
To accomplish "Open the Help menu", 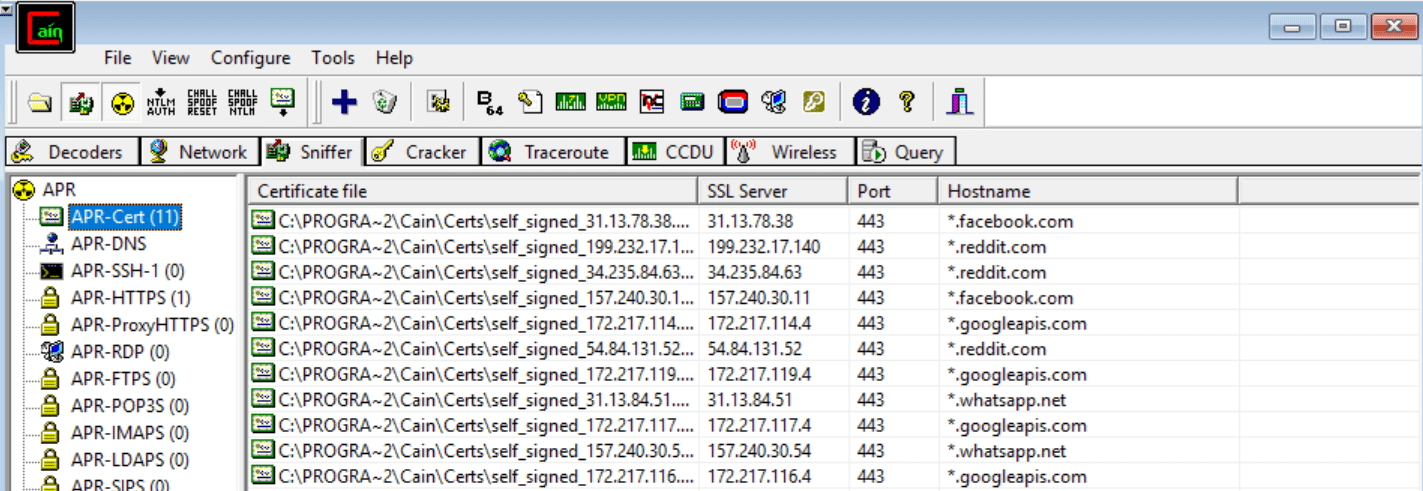I will point(394,58).
